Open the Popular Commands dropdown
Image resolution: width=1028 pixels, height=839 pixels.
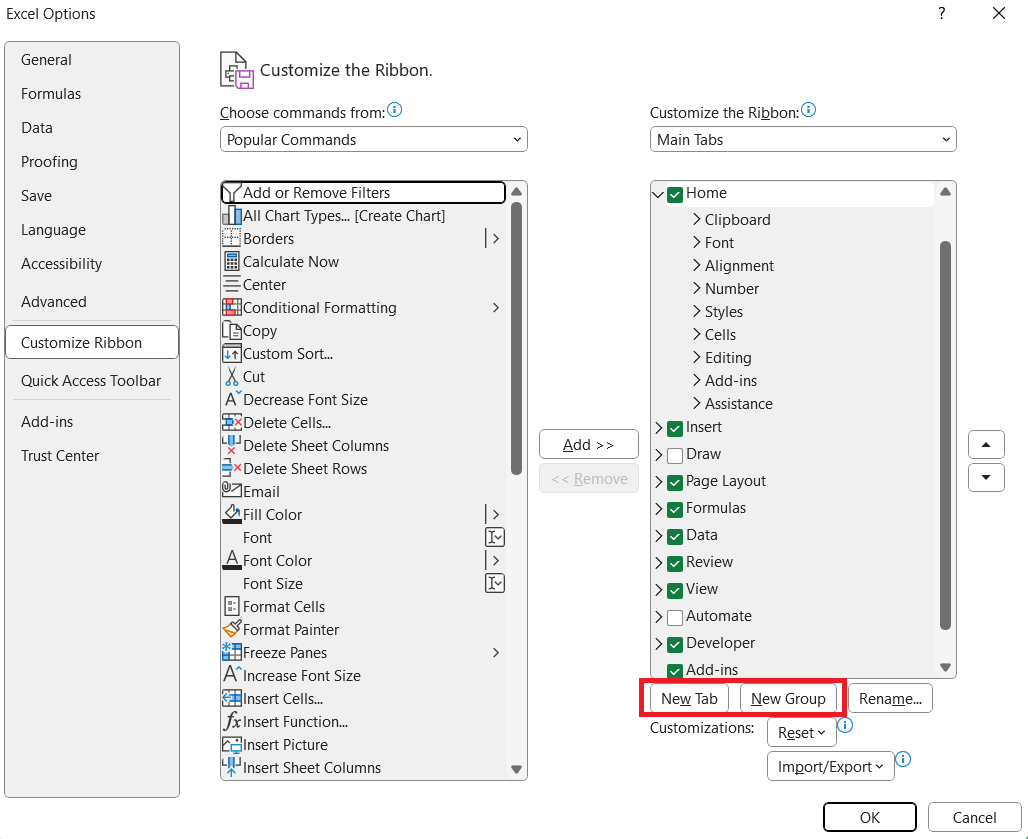[x=374, y=139]
